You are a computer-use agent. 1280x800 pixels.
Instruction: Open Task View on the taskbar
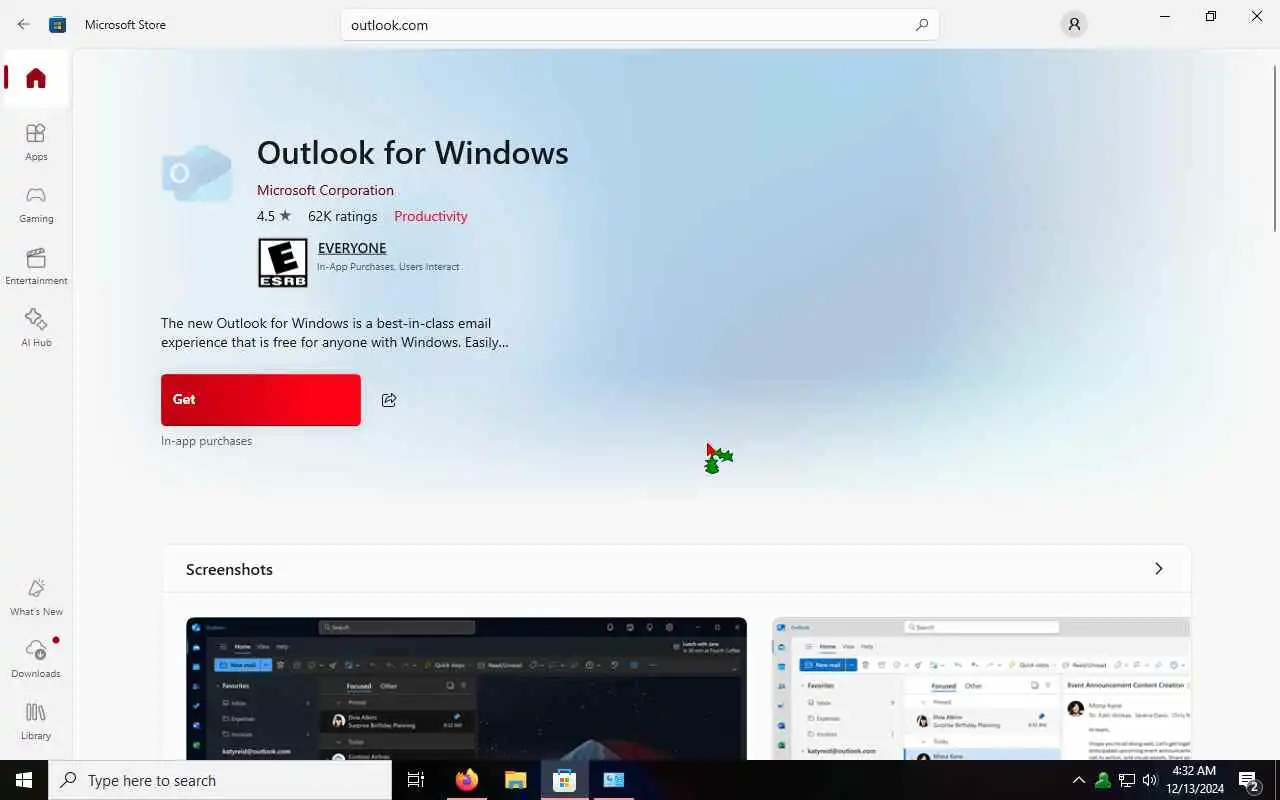(416, 780)
